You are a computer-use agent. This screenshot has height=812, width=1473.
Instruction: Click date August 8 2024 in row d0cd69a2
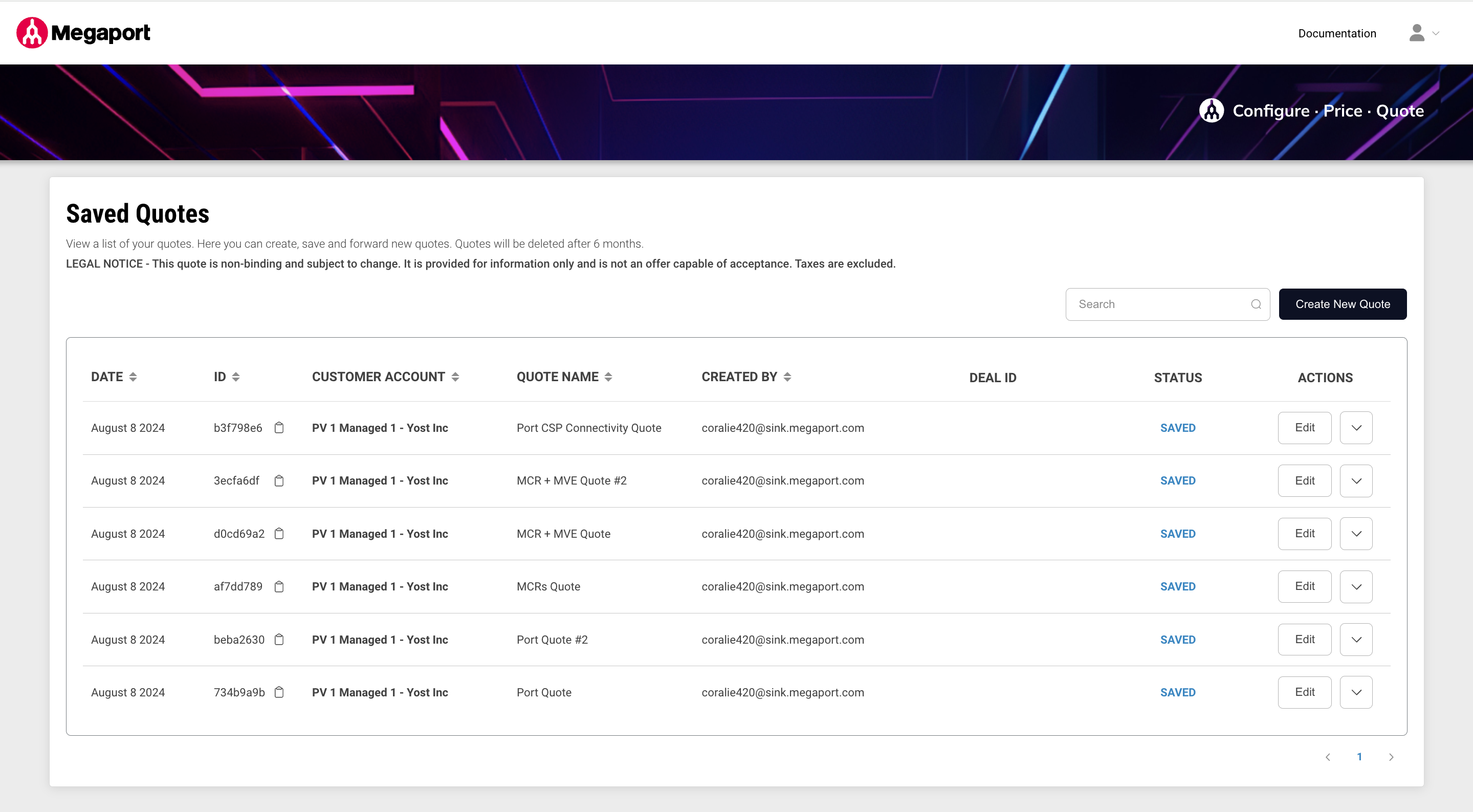(127, 534)
